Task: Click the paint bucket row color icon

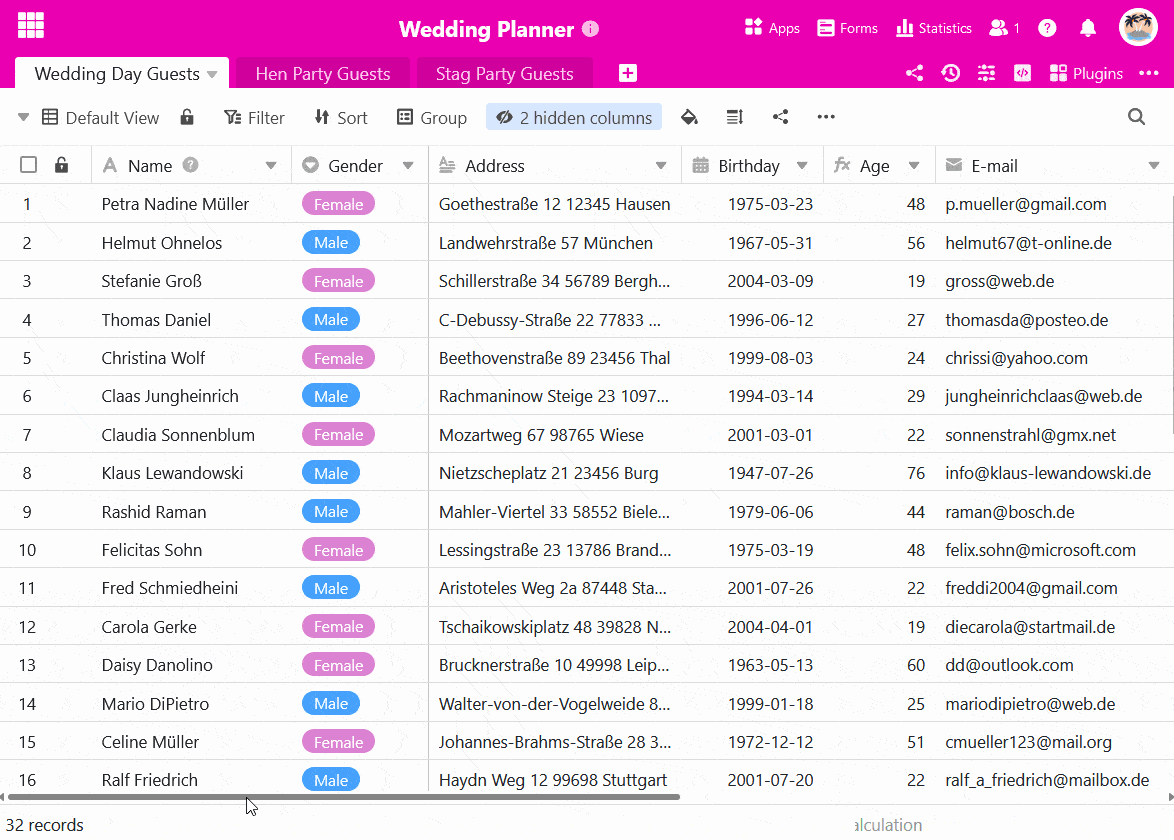Action: (689, 117)
